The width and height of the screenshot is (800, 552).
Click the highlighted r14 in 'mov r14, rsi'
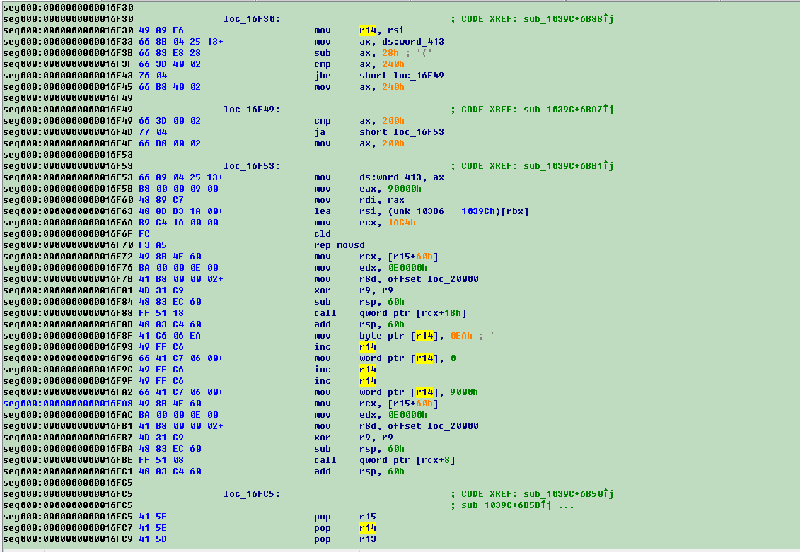pos(367,30)
